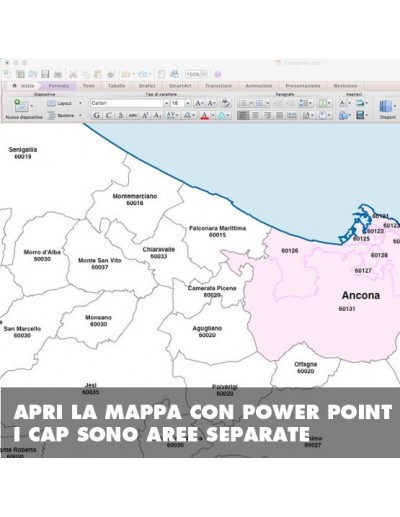400x517 pixels.
Task: Justify the text
Action: 279,115
